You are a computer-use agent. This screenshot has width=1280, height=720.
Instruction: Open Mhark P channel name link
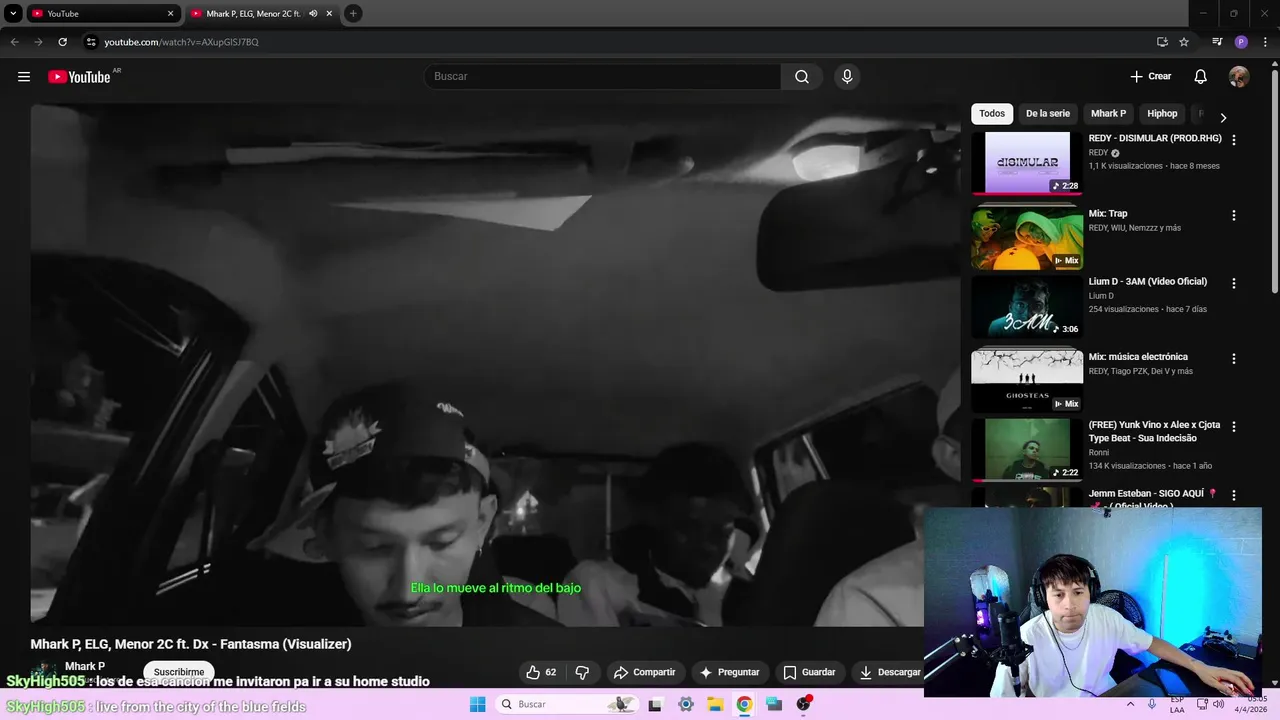(85, 666)
